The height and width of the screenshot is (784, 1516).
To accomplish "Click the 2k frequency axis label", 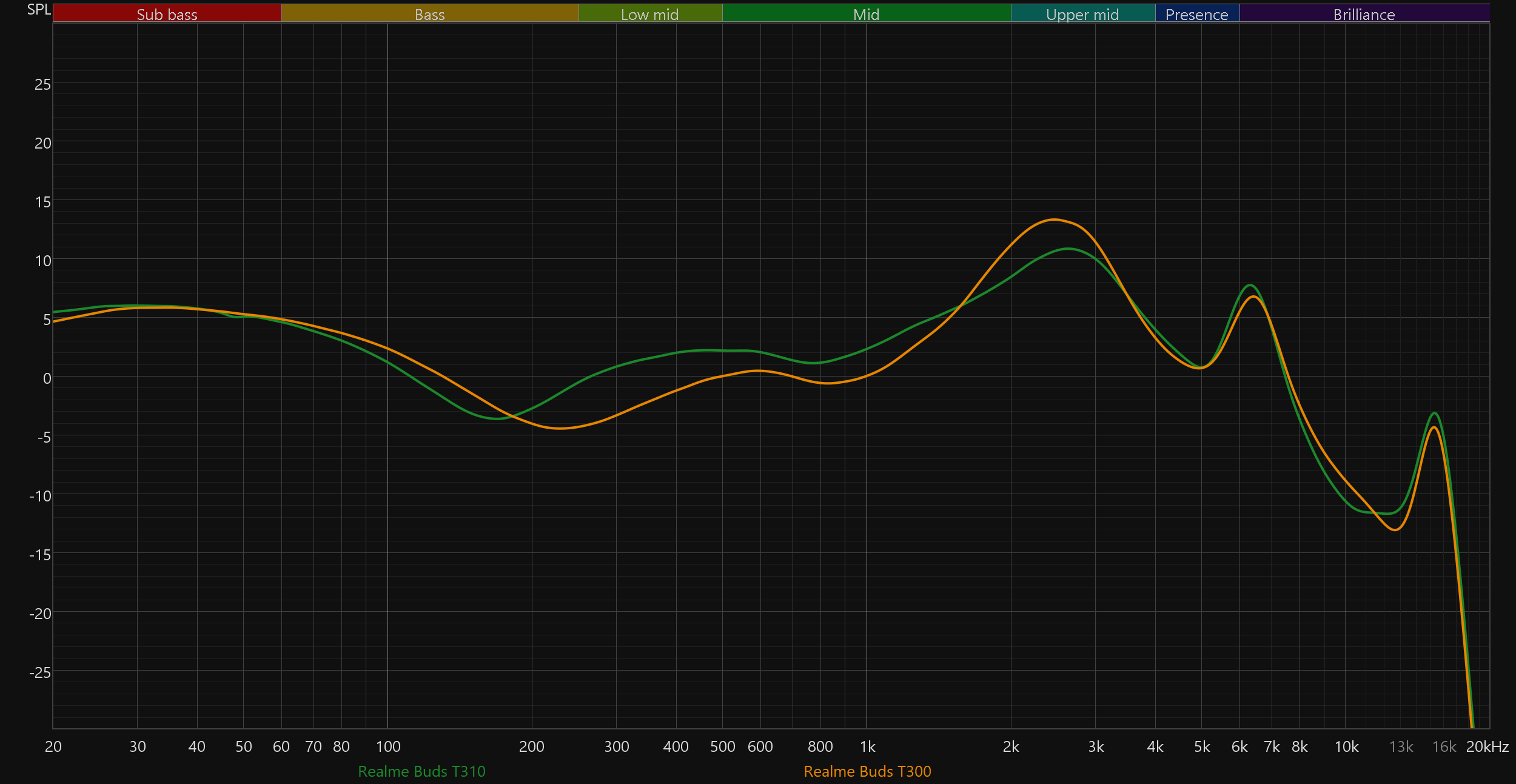I will click(1011, 746).
